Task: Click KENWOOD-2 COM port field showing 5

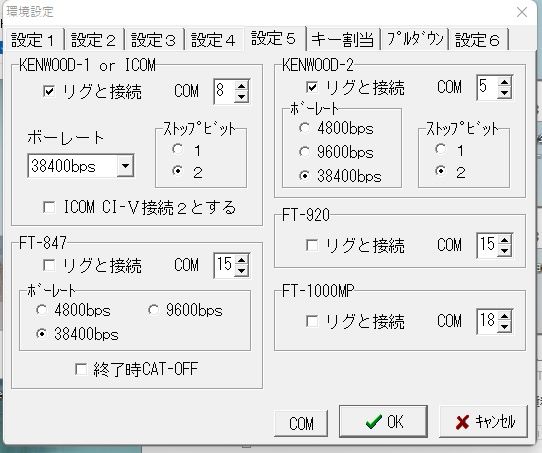Action: [x=488, y=87]
